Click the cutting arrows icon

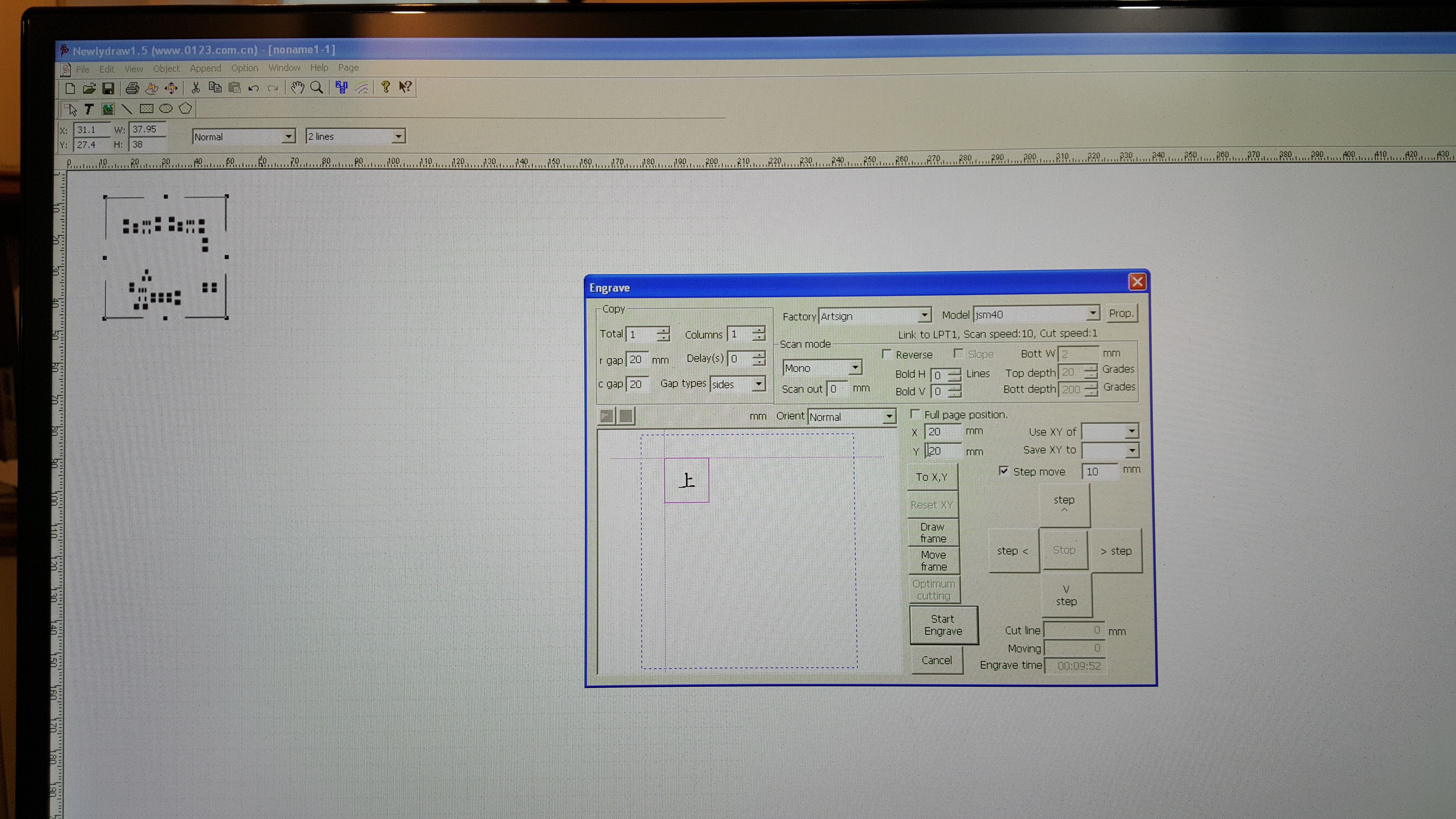pos(171,88)
